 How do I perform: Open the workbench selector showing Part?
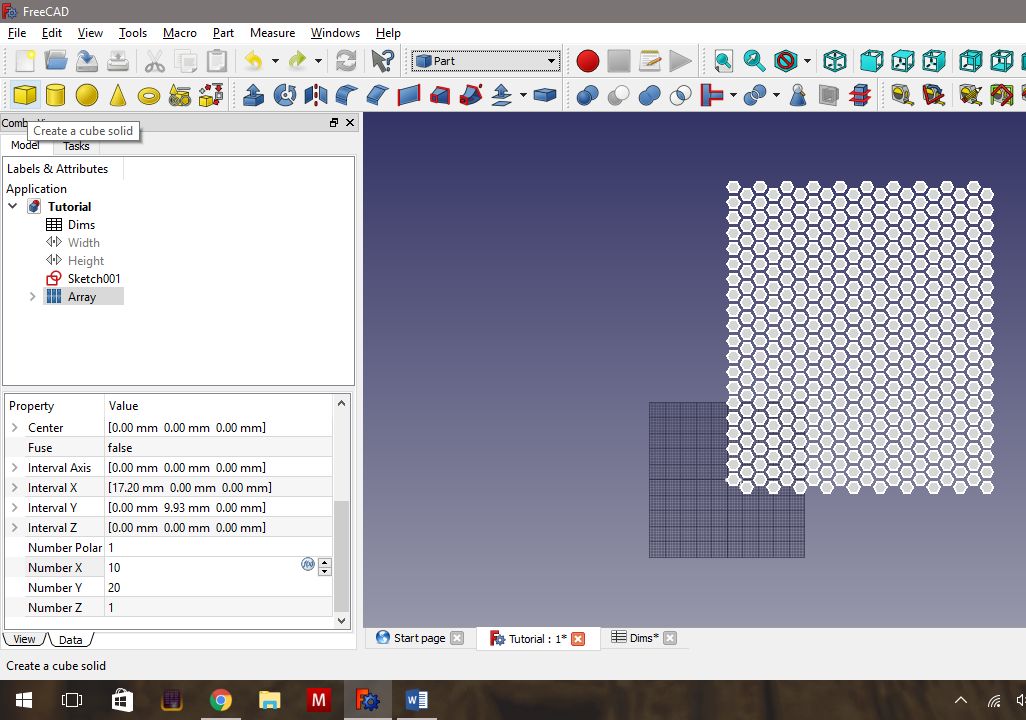coord(485,61)
